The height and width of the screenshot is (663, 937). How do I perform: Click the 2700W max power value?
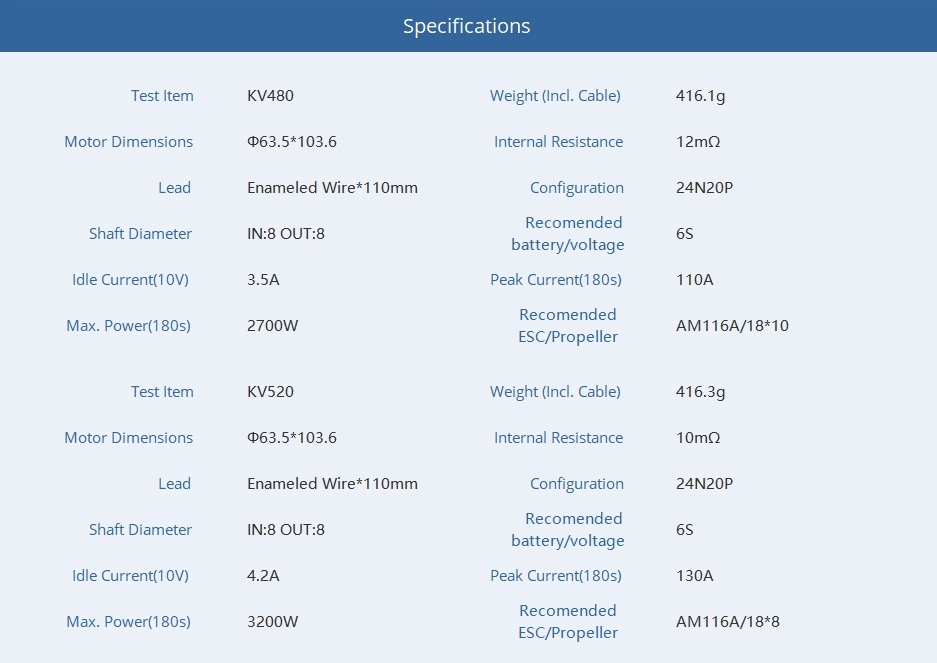point(272,326)
